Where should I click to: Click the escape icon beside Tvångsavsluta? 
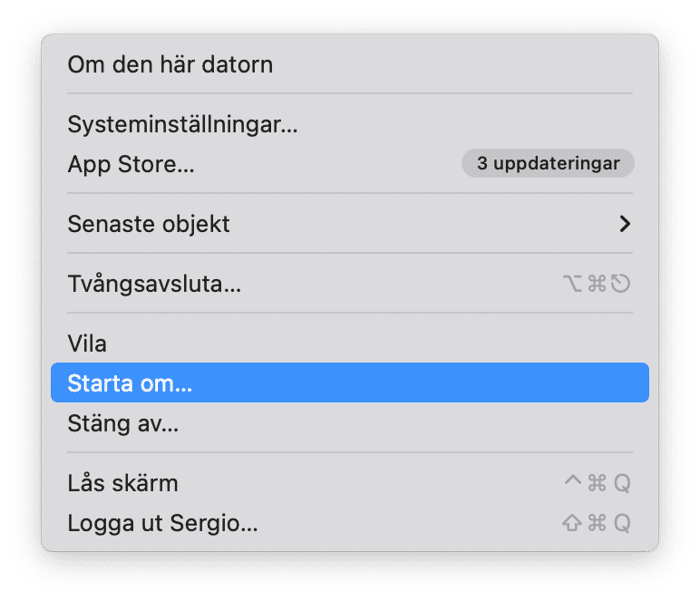[x=621, y=283]
